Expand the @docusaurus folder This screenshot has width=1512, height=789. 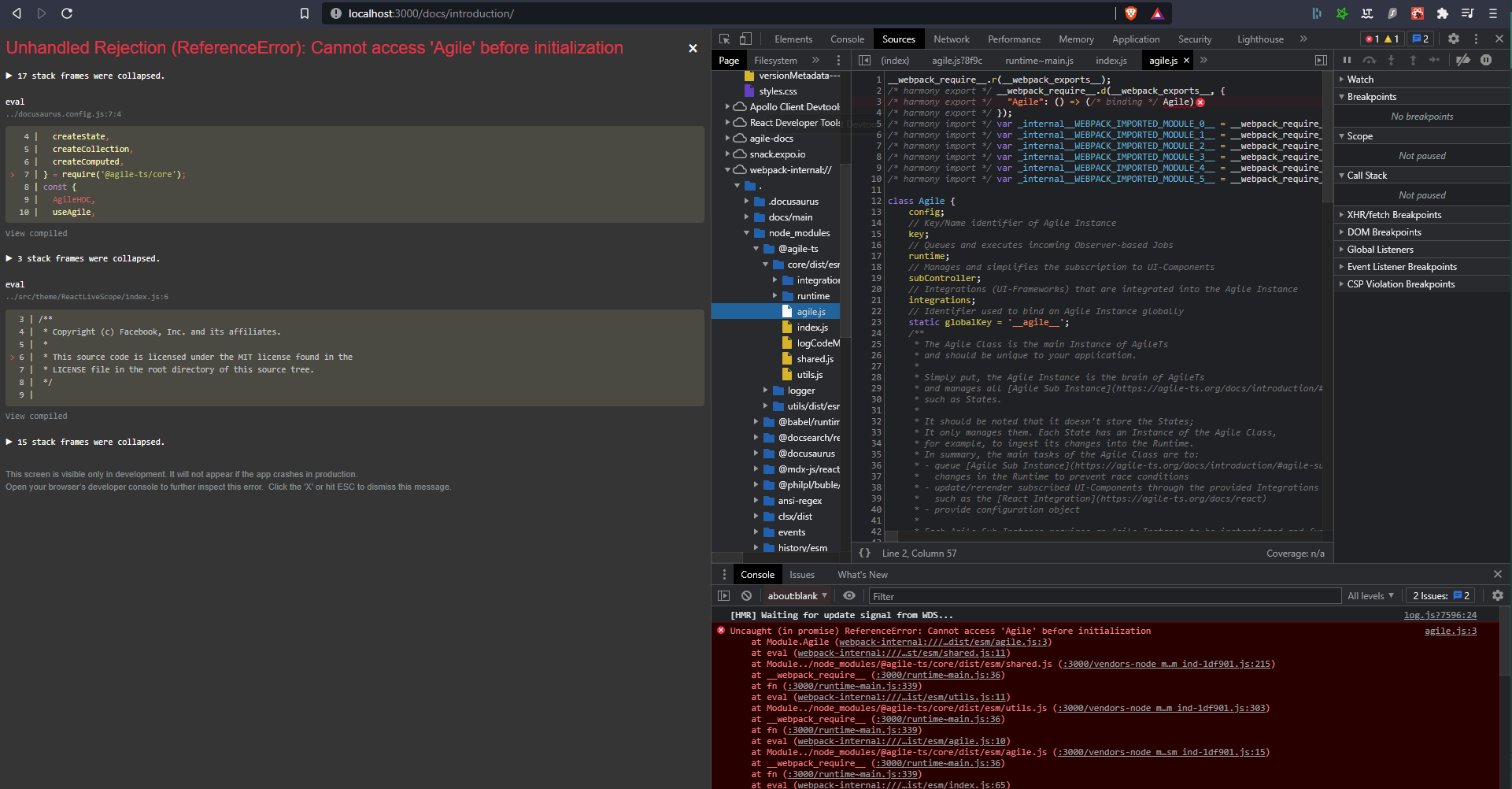point(756,454)
